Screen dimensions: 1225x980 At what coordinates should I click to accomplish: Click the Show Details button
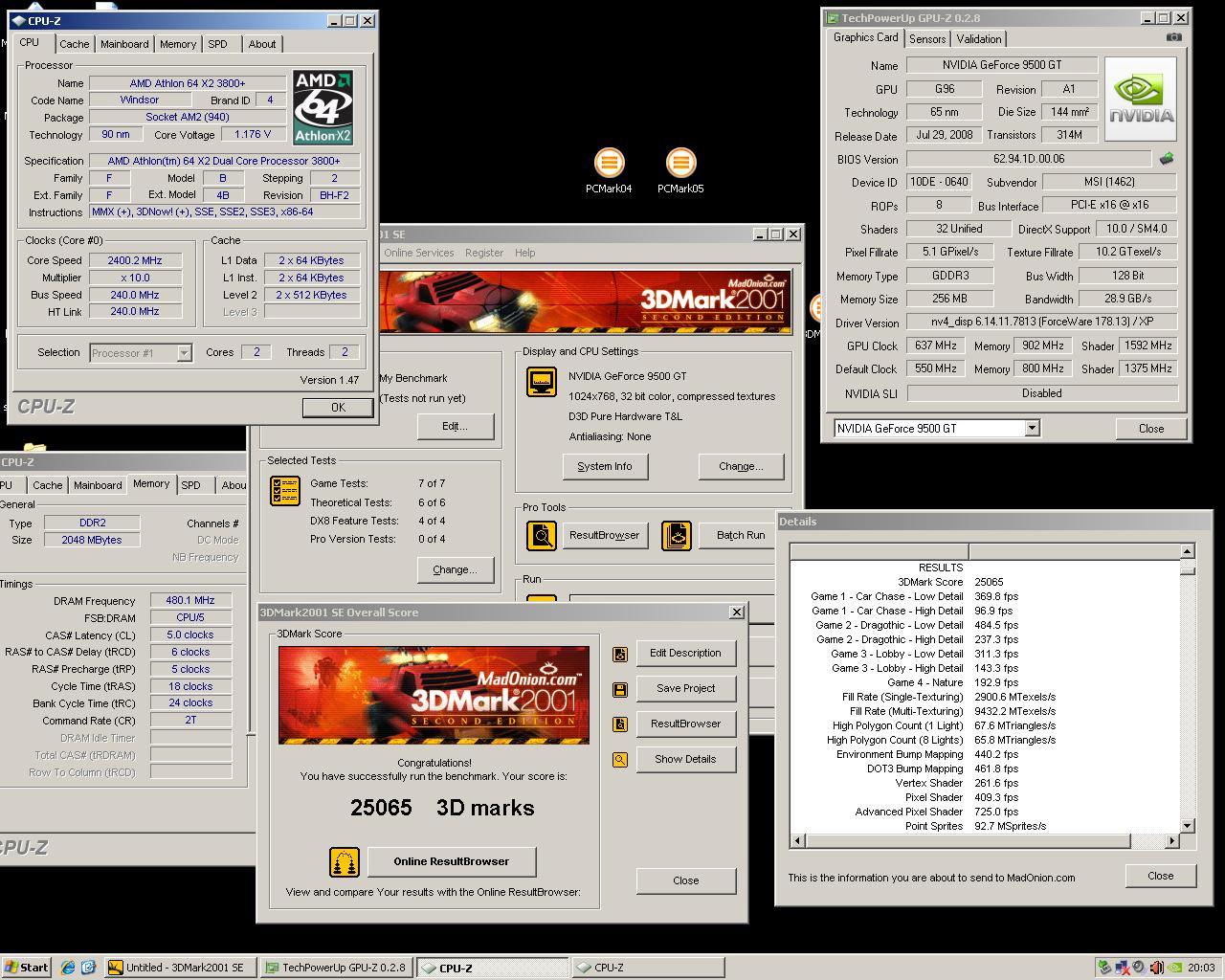(685, 759)
